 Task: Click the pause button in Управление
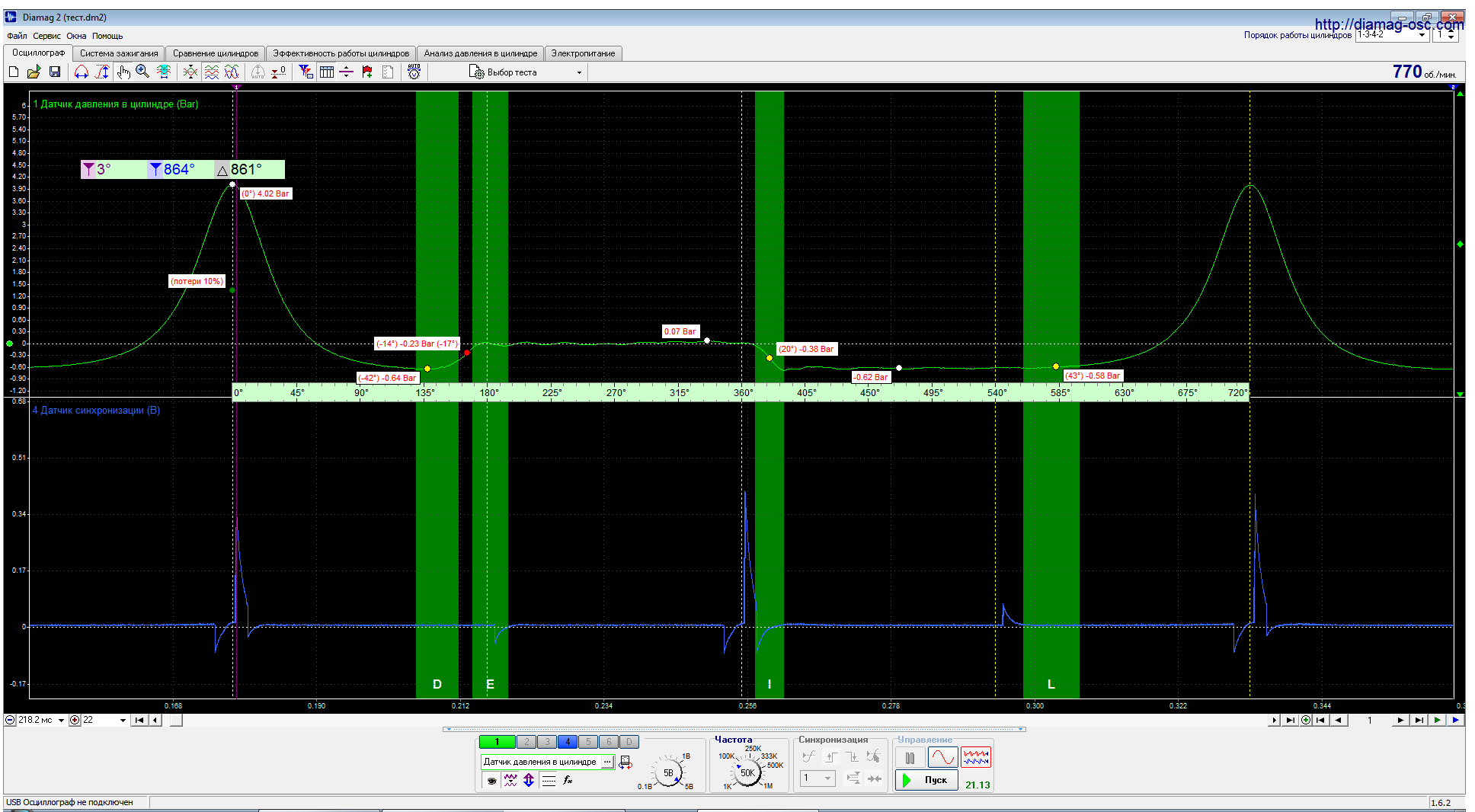pyautogui.click(x=910, y=758)
